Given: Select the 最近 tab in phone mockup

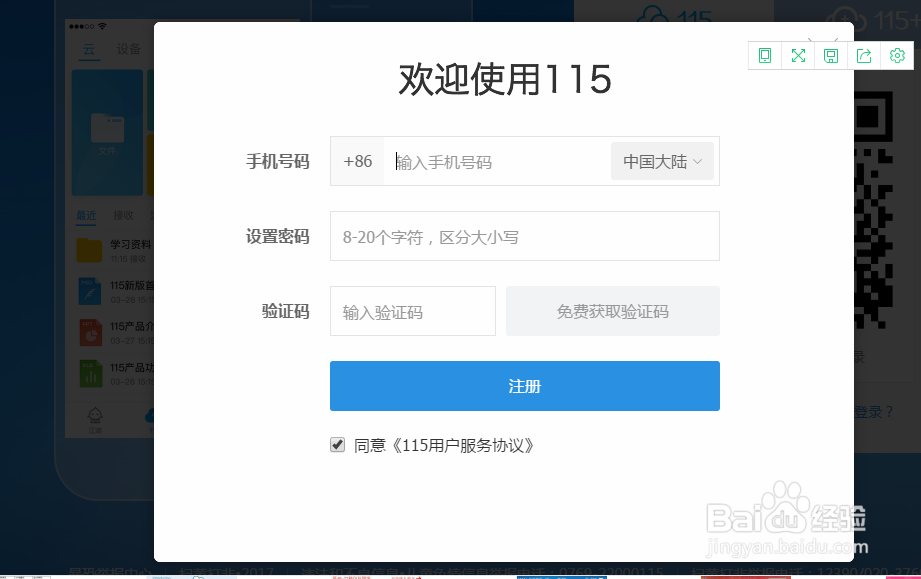Looking at the screenshot, I should (86, 216).
